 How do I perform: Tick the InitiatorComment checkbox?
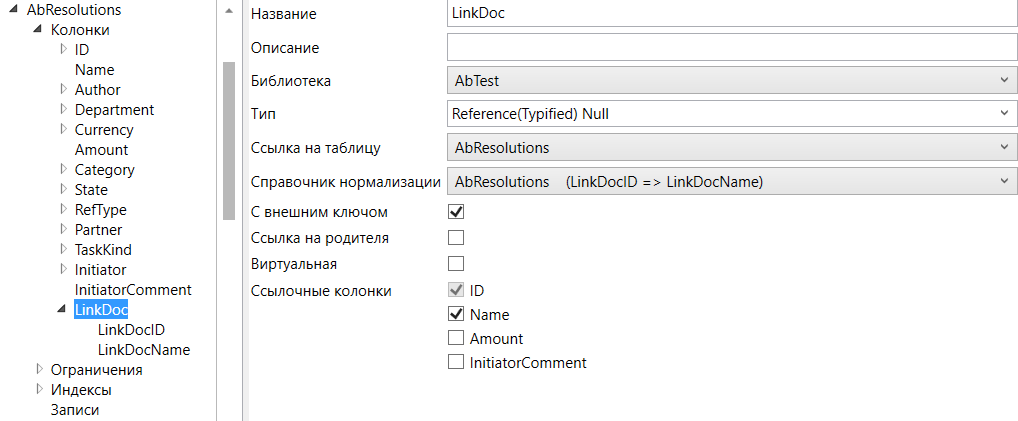456,363
